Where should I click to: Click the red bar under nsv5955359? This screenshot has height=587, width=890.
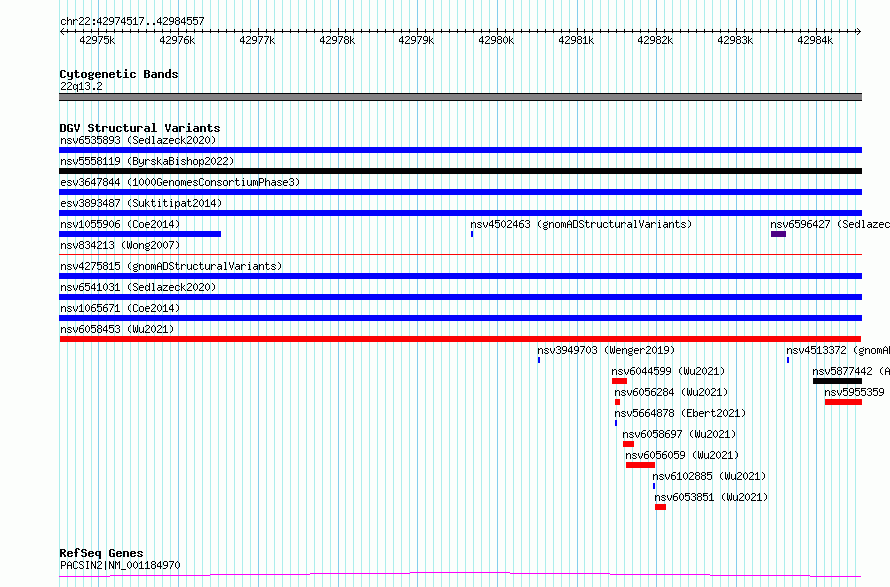click(843, 402)
